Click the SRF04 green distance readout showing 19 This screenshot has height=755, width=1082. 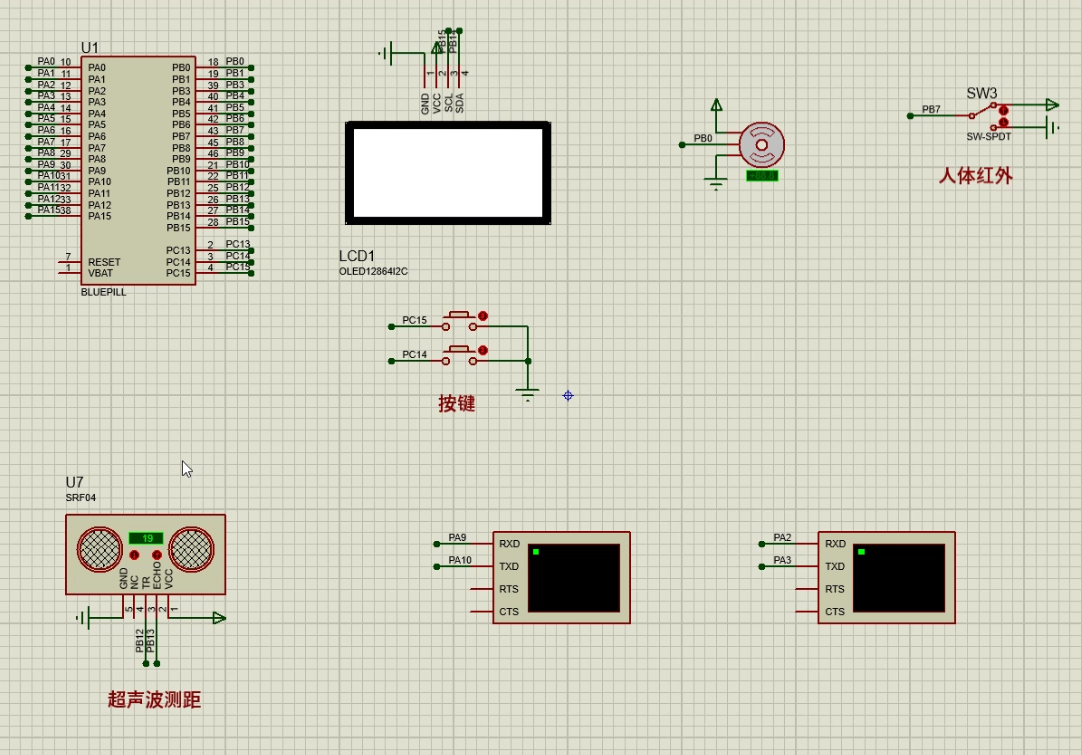(146, 538)
